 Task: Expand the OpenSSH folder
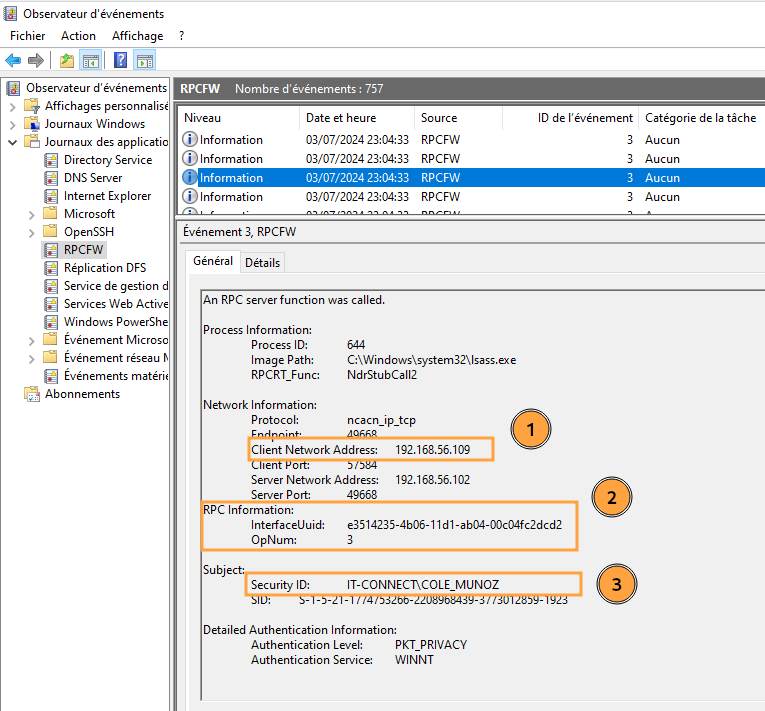pos(32,232)
